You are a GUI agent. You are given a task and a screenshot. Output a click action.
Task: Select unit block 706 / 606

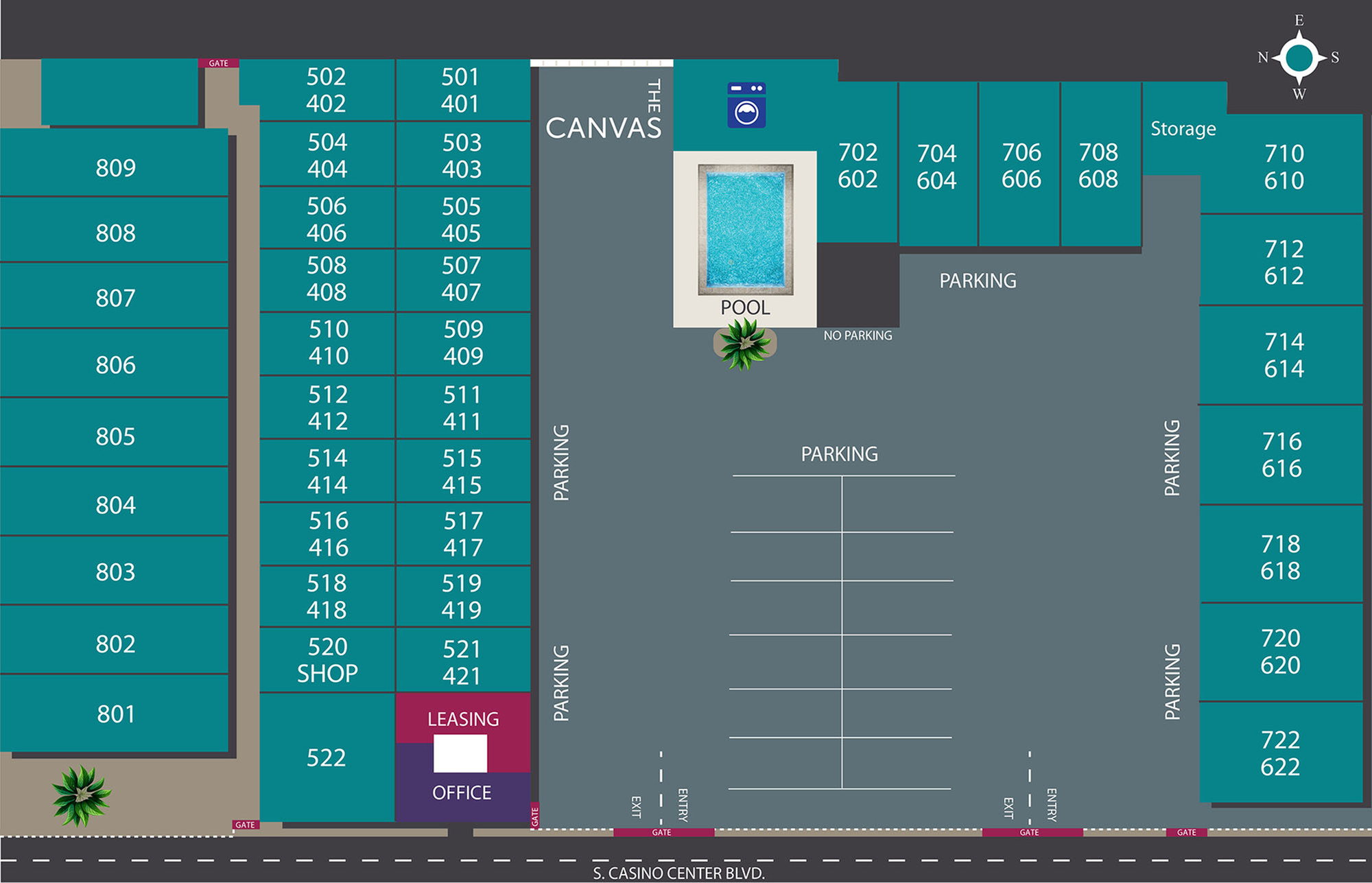pyautogui.click(x=1019, y=165)
